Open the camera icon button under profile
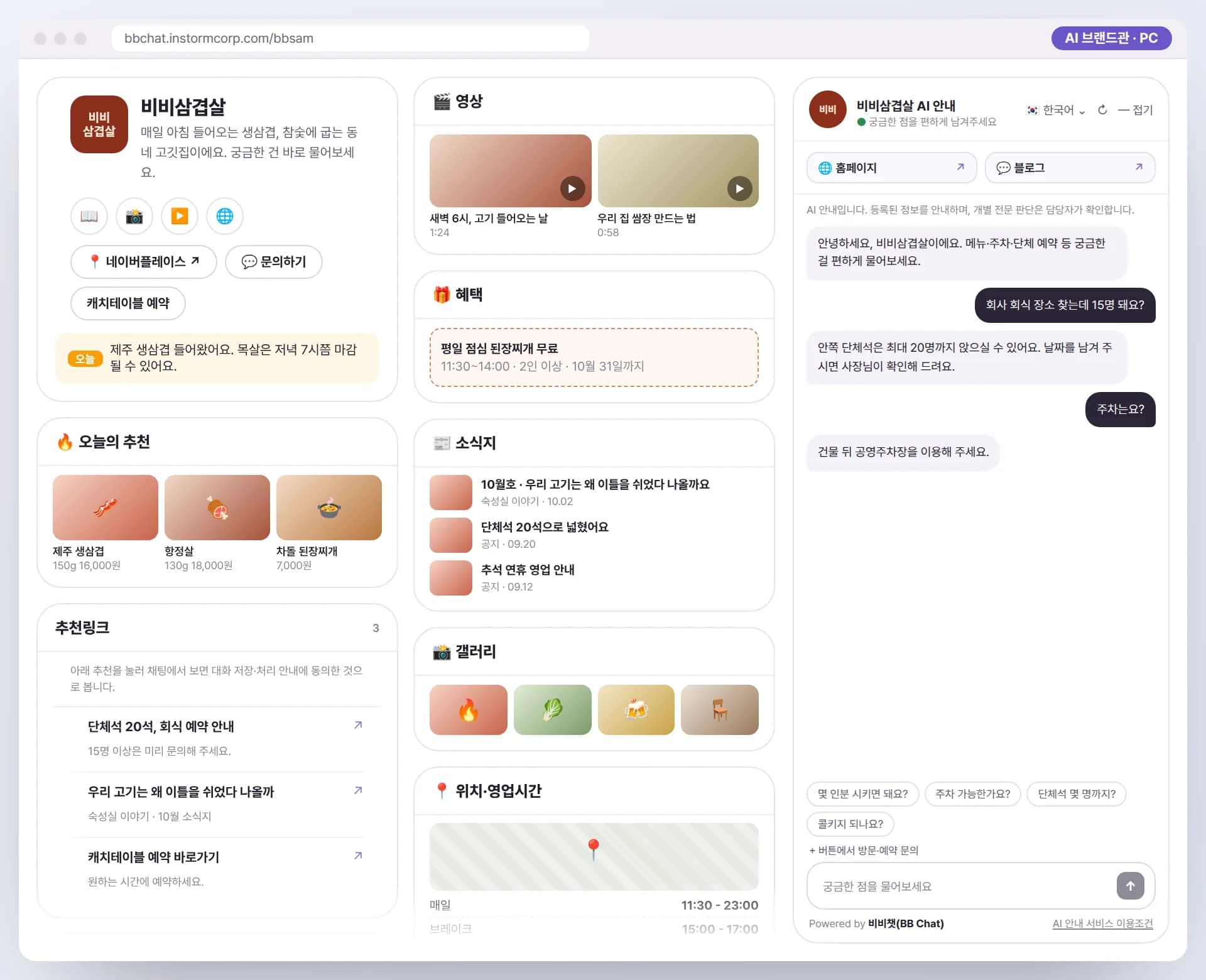The height and width of the screenshot is (980, 1206). pos(134,216)
